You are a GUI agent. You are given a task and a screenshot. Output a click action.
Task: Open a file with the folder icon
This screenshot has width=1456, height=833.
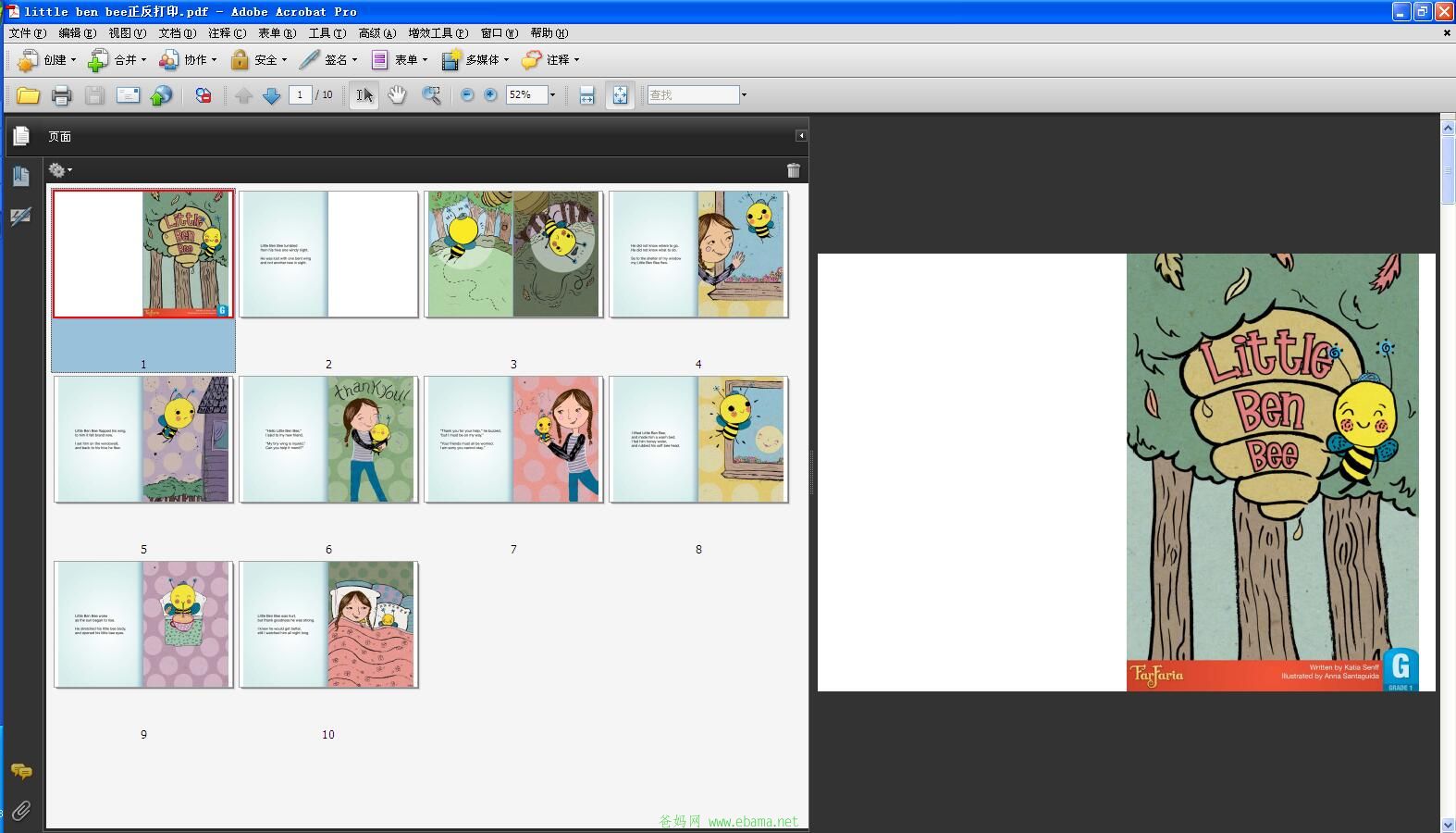click(x=28, y=95)
